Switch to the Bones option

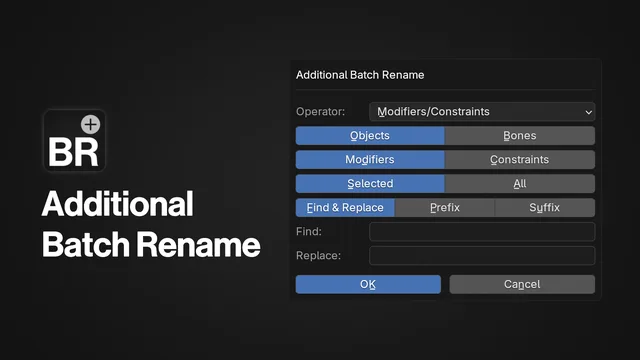520,136
